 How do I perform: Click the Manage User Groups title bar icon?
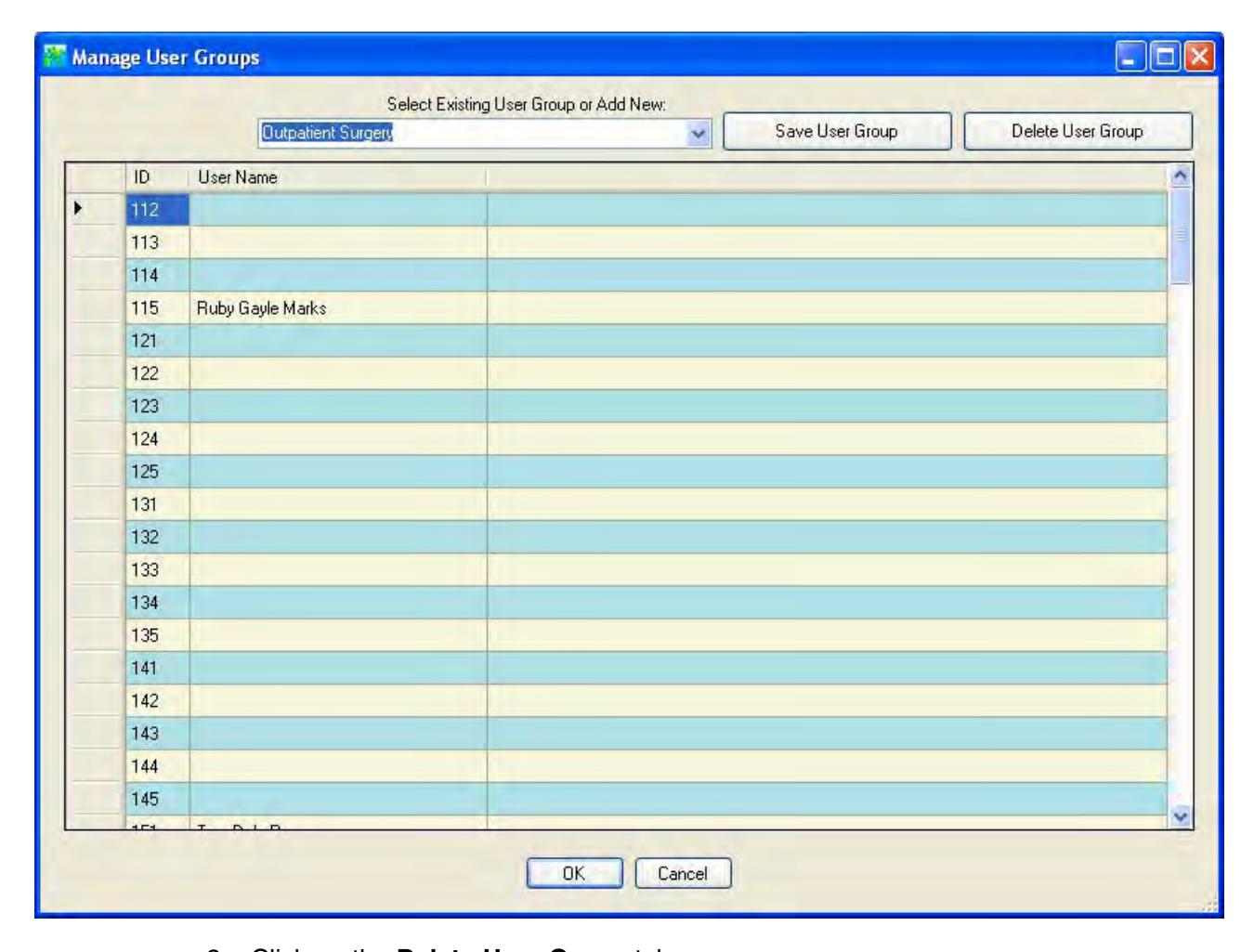click(x=56, y=57)
